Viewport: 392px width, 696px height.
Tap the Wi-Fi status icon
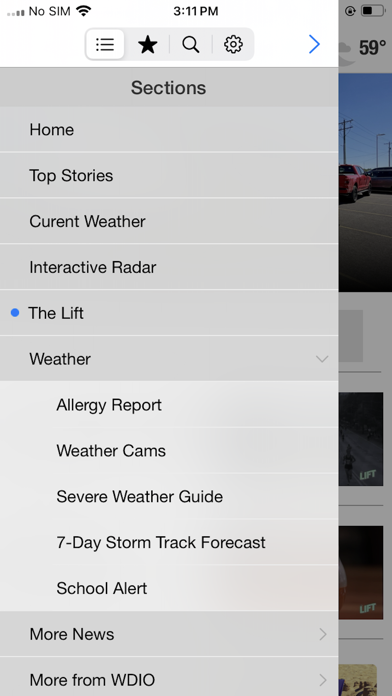(83, 11)
